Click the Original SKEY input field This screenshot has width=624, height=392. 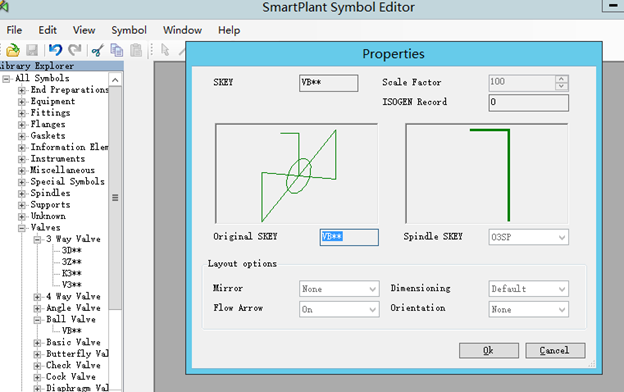click(349, 237)
